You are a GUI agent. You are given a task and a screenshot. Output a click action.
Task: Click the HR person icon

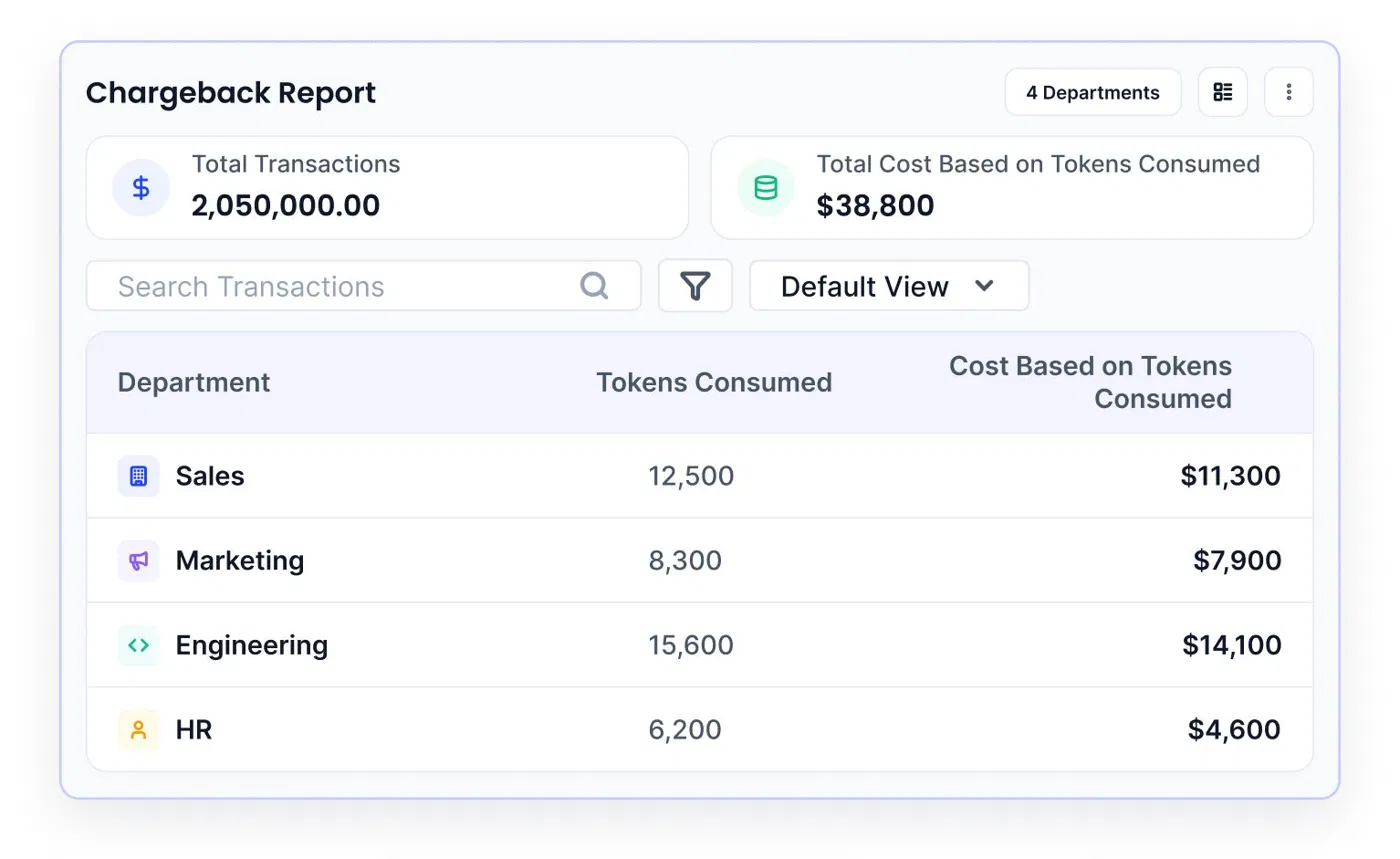[x=138, y=730]
